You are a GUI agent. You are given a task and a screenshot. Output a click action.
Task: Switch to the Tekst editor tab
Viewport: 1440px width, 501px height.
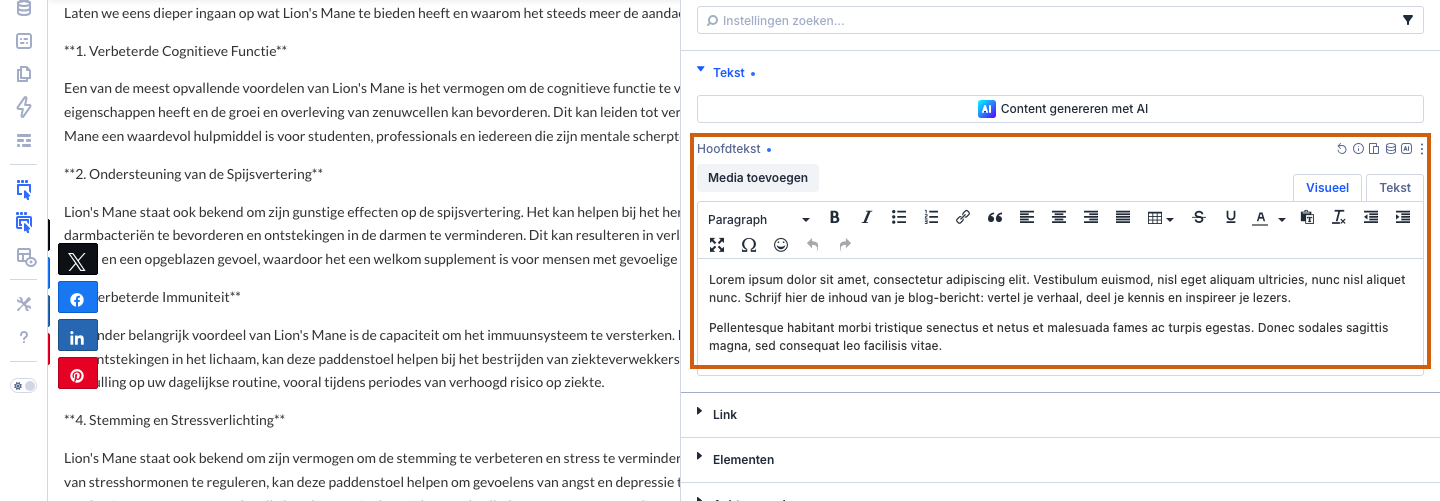[x=1395, y=188]
